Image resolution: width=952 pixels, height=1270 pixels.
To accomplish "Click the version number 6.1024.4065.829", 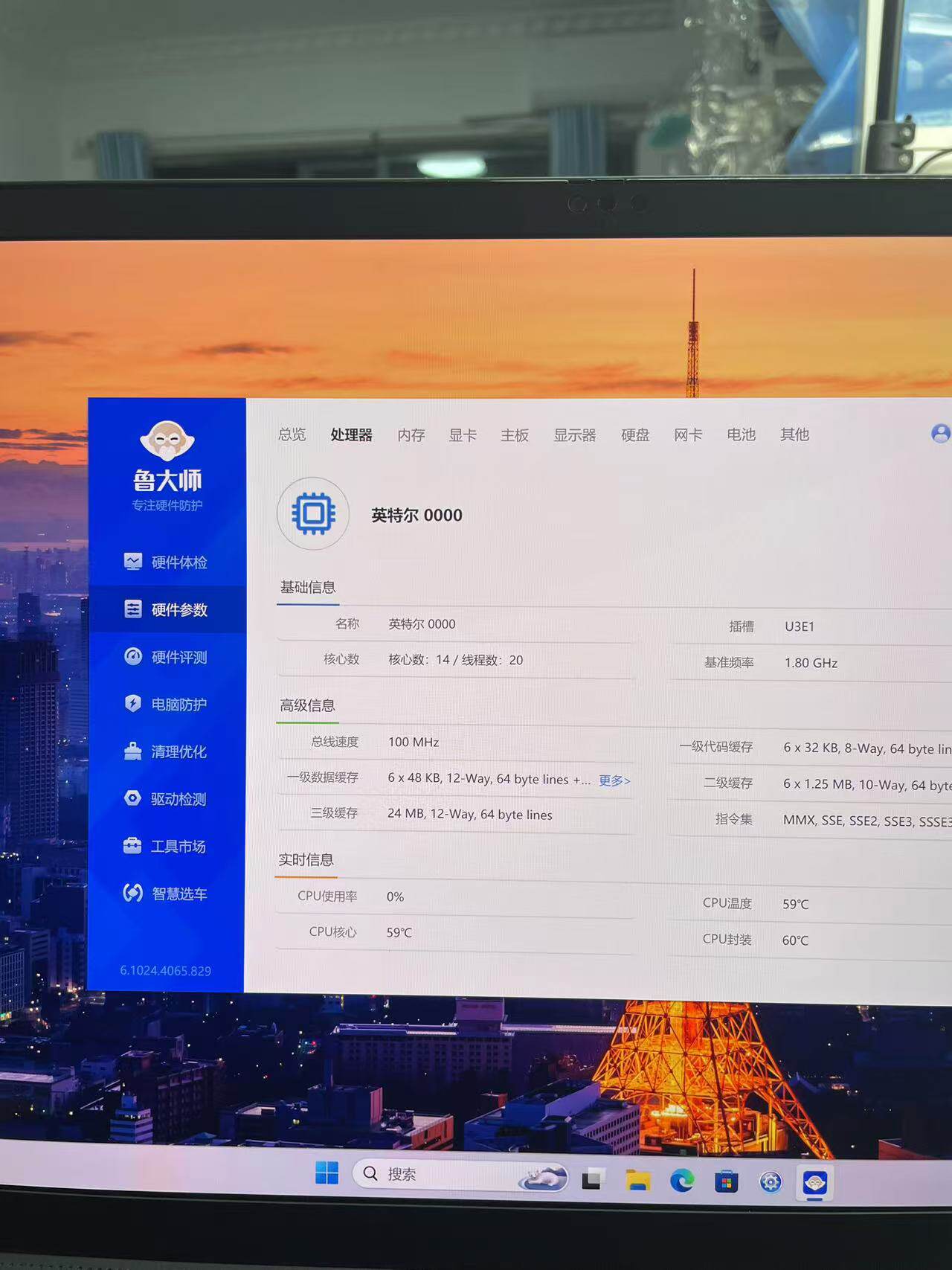I will click(165, 971).
